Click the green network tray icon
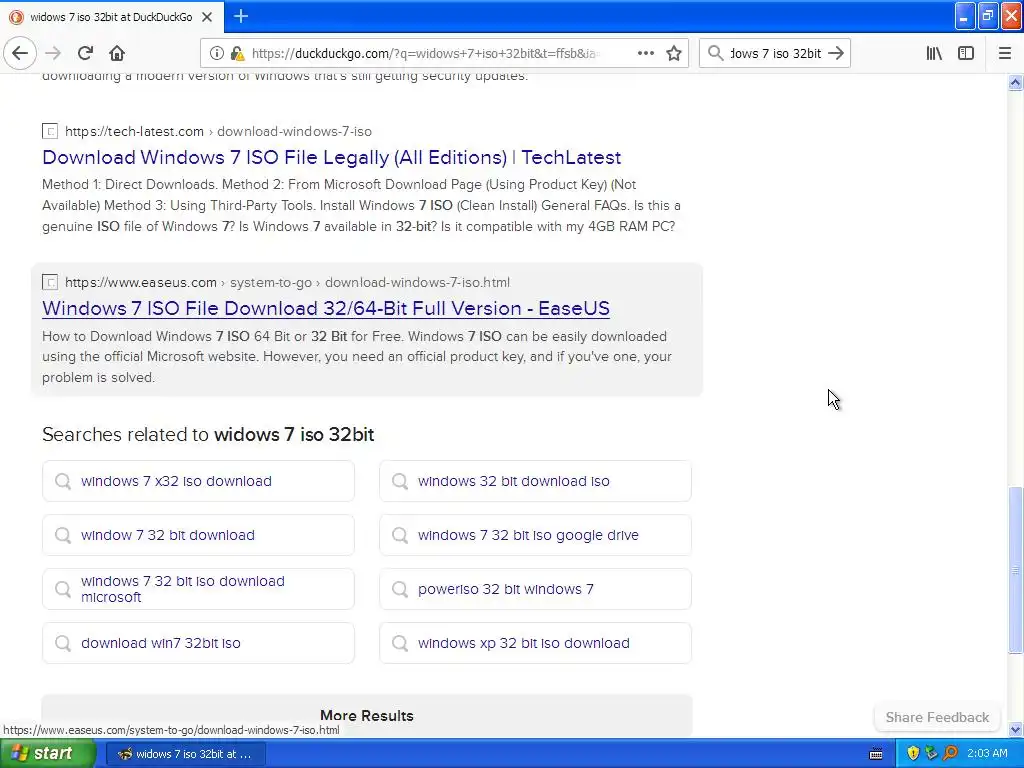This screenshot has width=1024, height=768. coord(931,754)
